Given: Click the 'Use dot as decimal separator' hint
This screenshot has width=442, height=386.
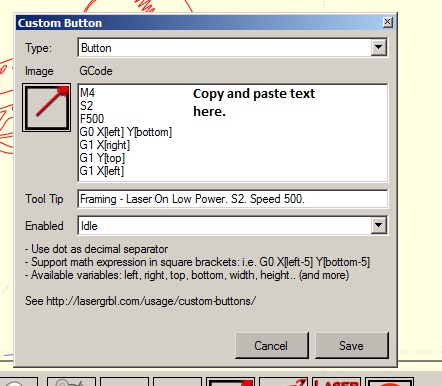Looking at the screenshot, I should pos(96,249).
